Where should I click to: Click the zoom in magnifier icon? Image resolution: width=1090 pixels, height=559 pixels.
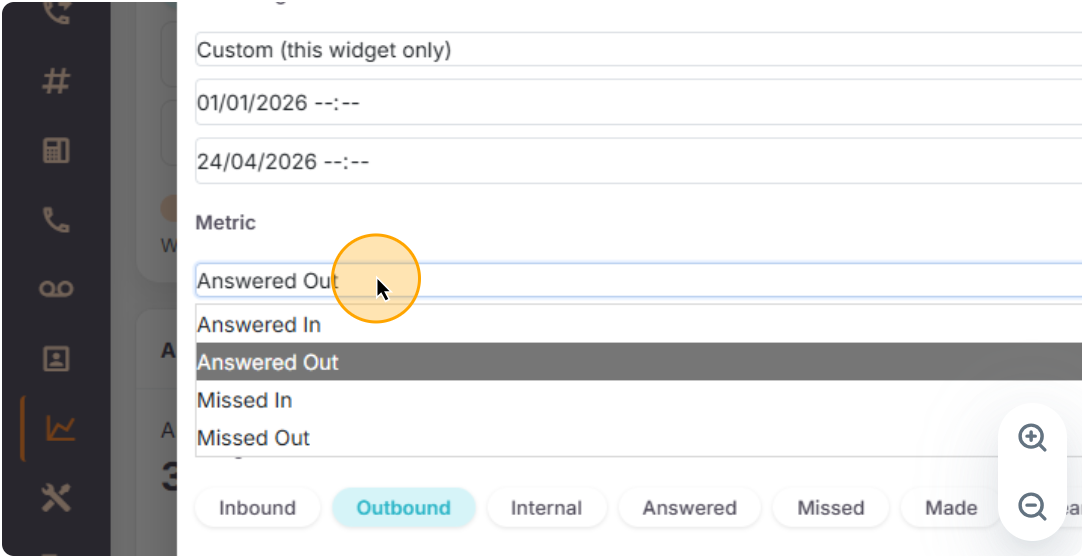(x=1032, y=438)
